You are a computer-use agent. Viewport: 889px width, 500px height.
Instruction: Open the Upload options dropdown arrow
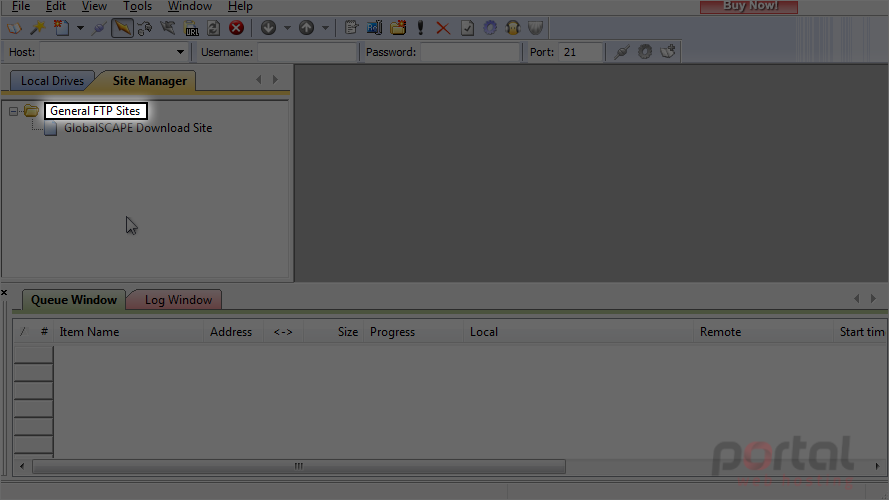[325, 28]
